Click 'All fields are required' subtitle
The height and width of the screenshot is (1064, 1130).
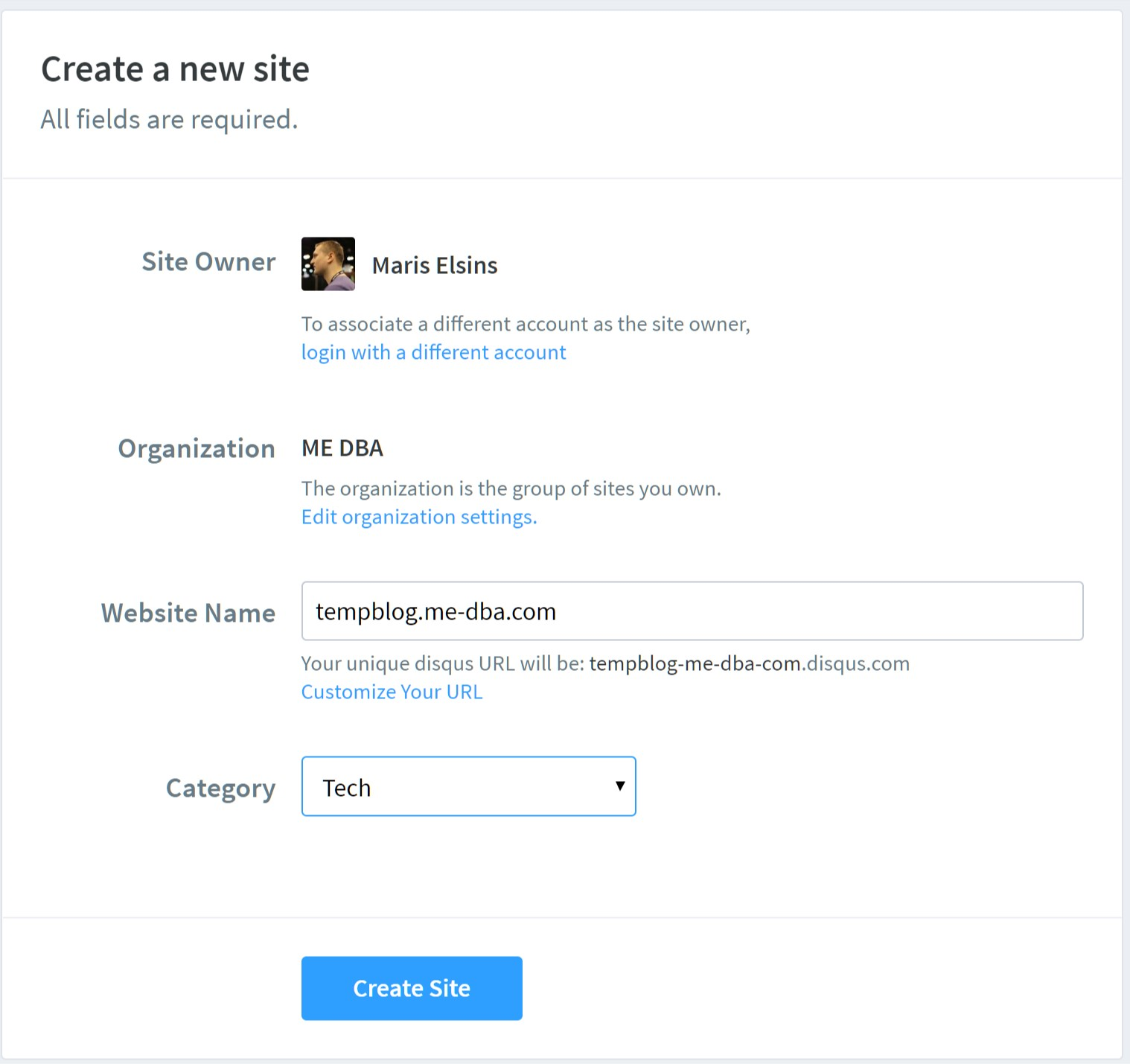click(x=169, y=119)
